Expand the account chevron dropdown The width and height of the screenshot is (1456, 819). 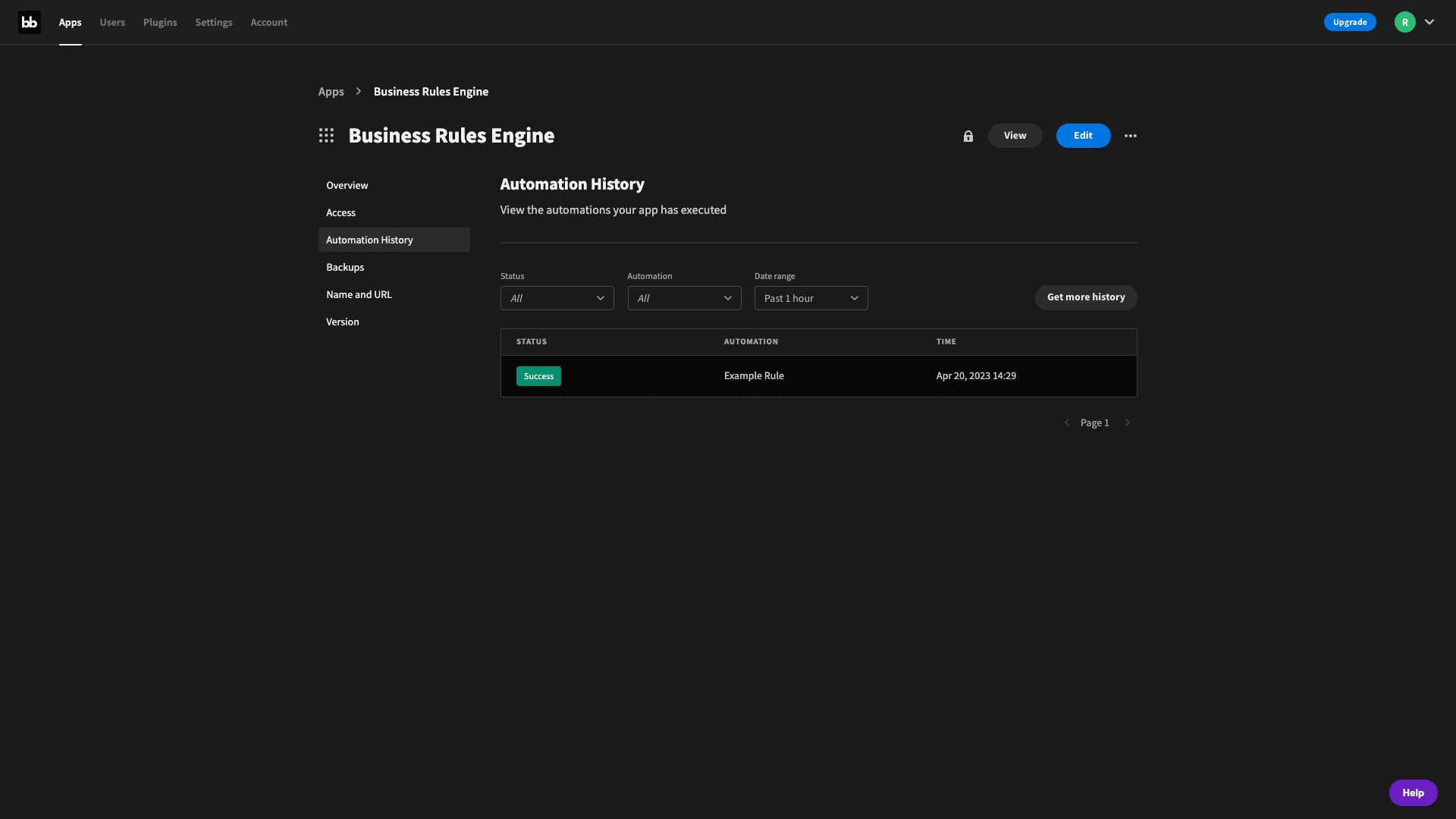(x=1429, y=22)
